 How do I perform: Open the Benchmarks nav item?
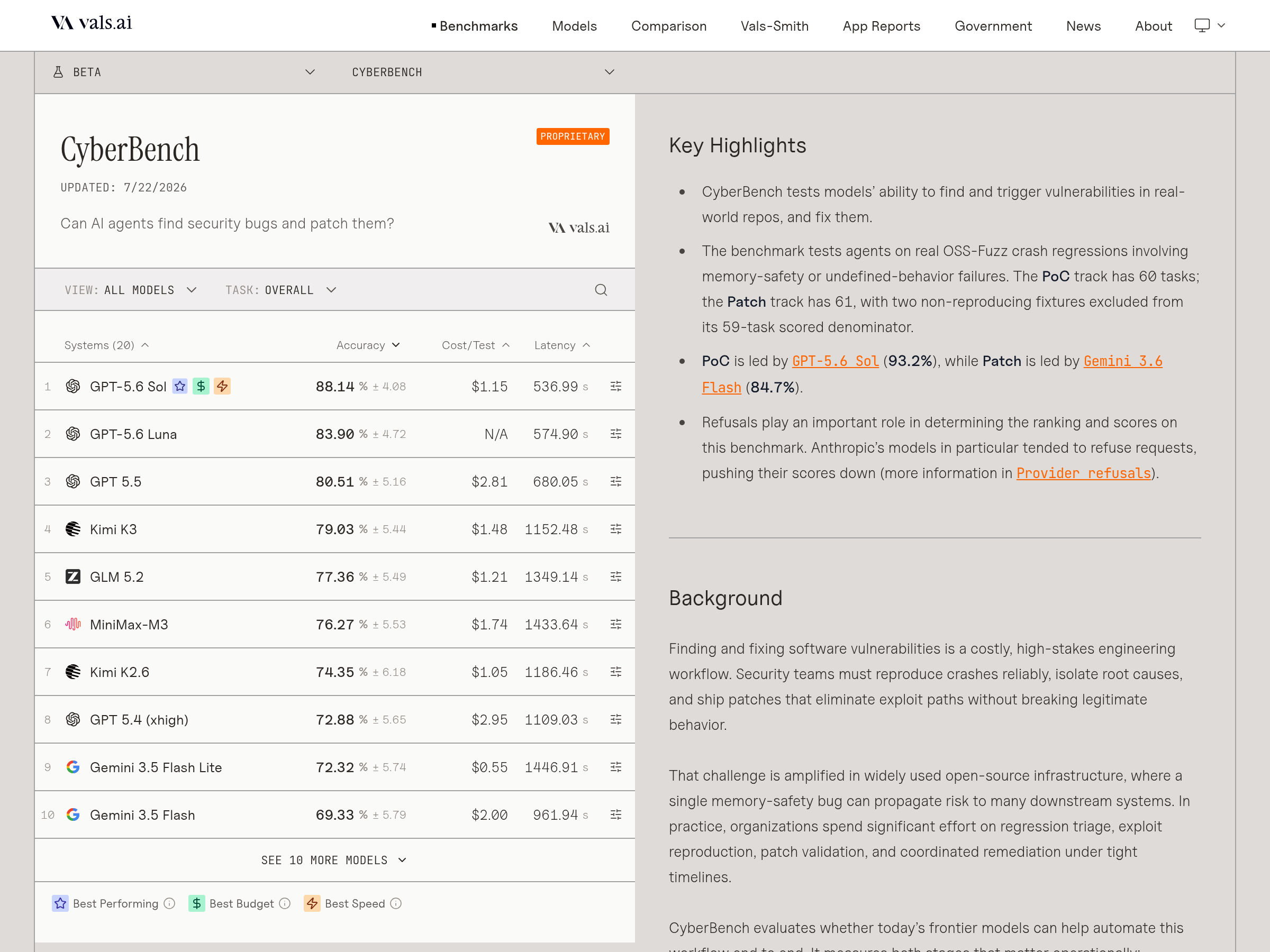pyautogui.click(x=475, y=26)
